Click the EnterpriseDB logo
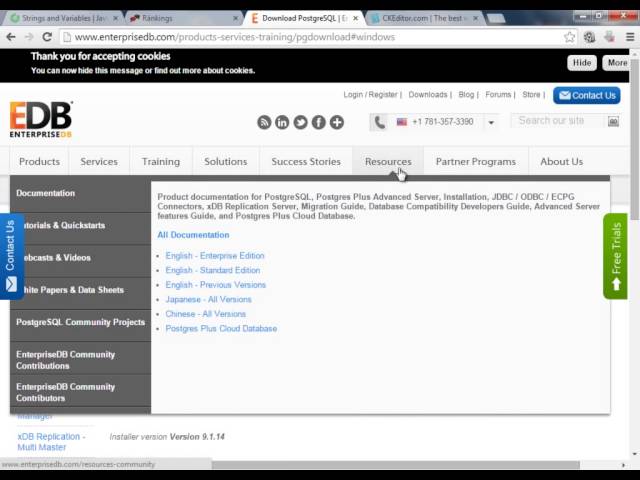The height and width of the screenshot is (480, 640). click(41, 119)
